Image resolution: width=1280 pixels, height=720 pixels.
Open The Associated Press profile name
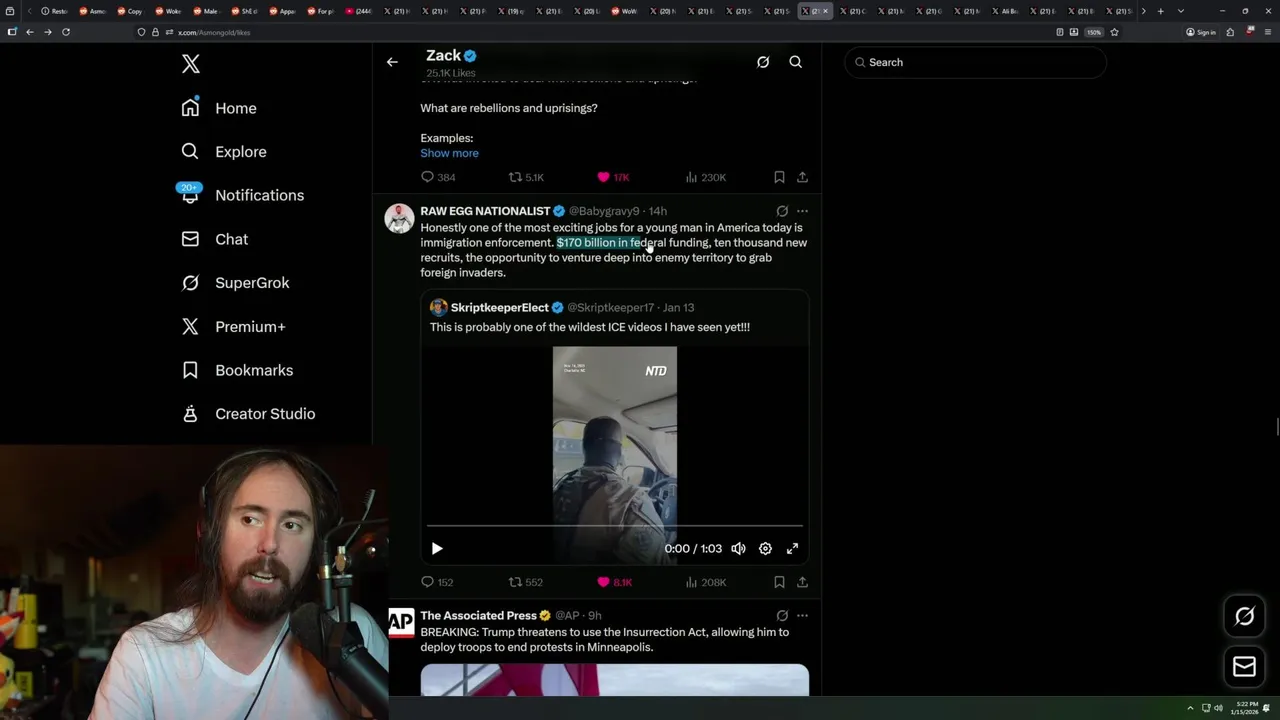(x=478, y=616)
